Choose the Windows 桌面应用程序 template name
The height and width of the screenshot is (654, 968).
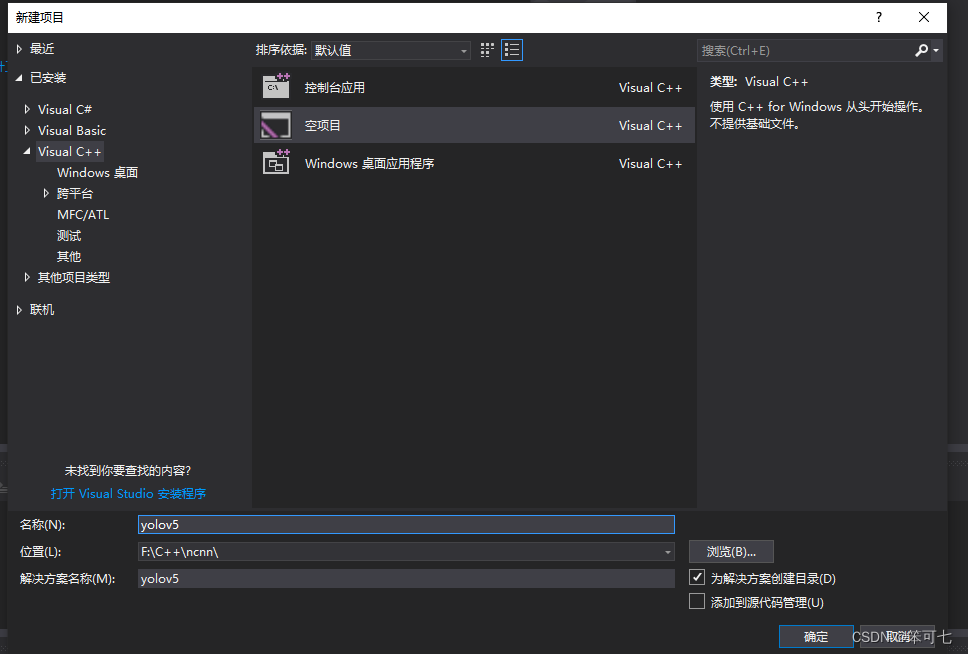point(369,164)
